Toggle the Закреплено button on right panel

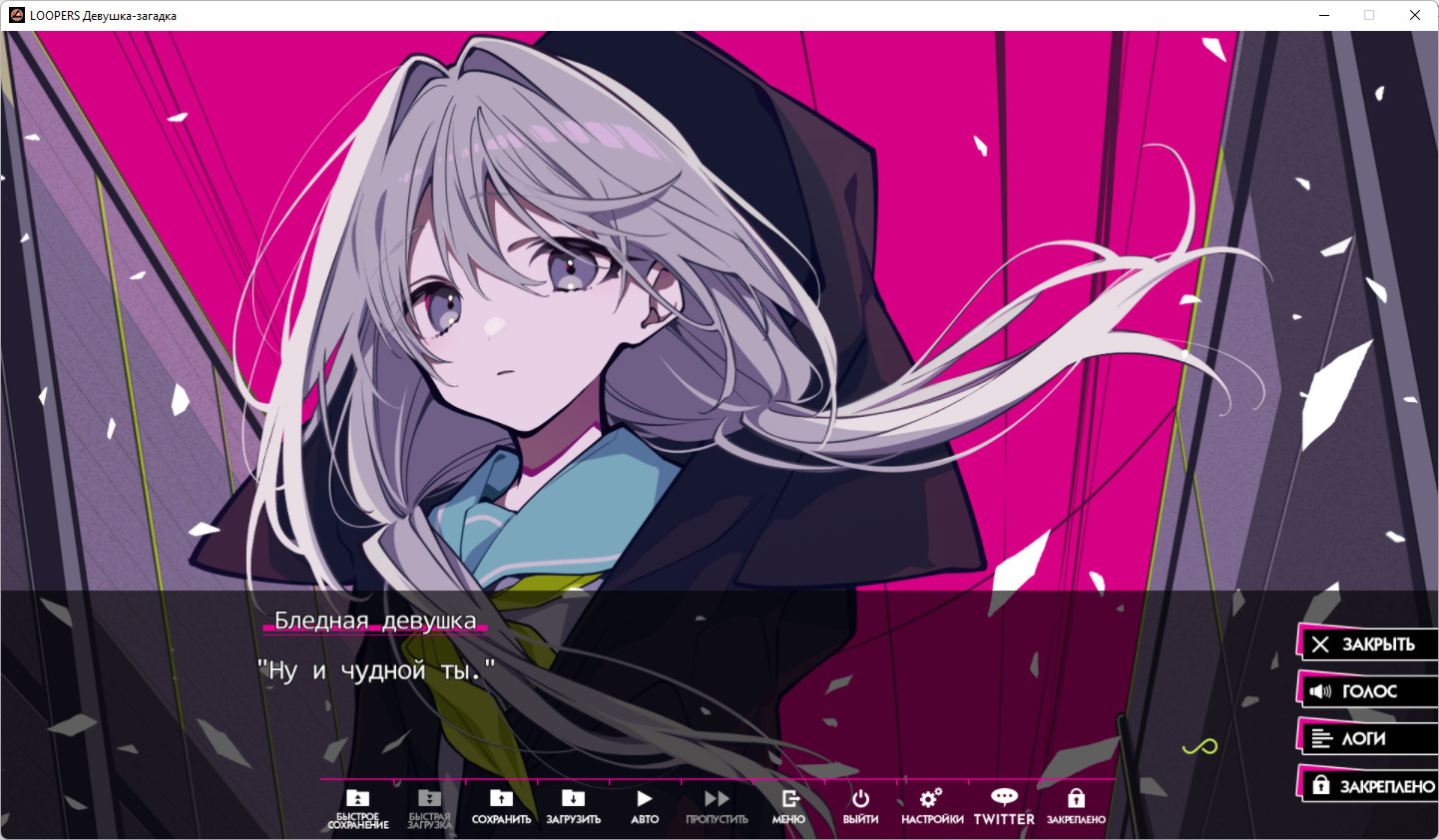(x=1367, y=785)
